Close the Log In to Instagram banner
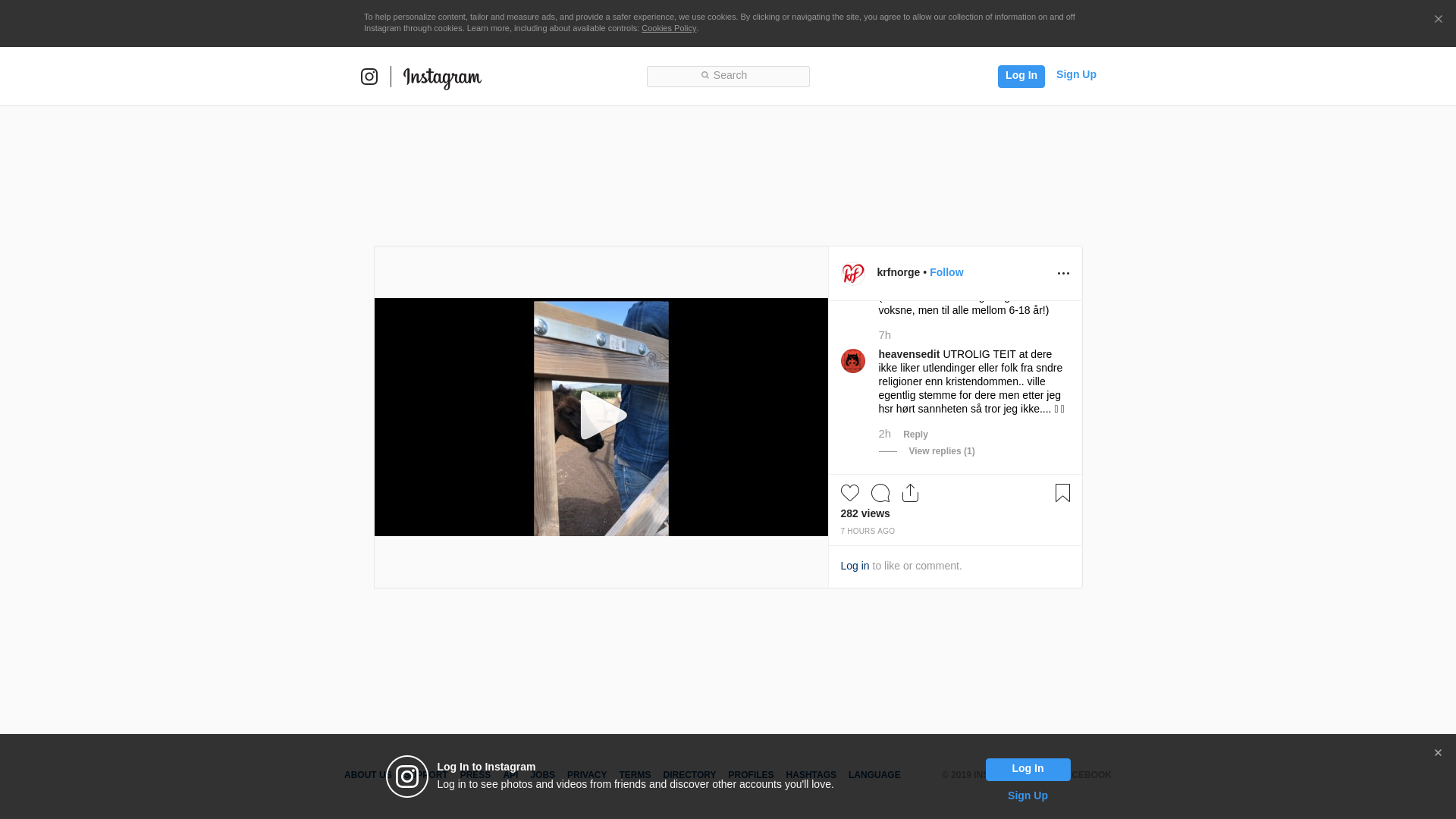Viewport: 1456px width, 819px height. [1438, 754]
